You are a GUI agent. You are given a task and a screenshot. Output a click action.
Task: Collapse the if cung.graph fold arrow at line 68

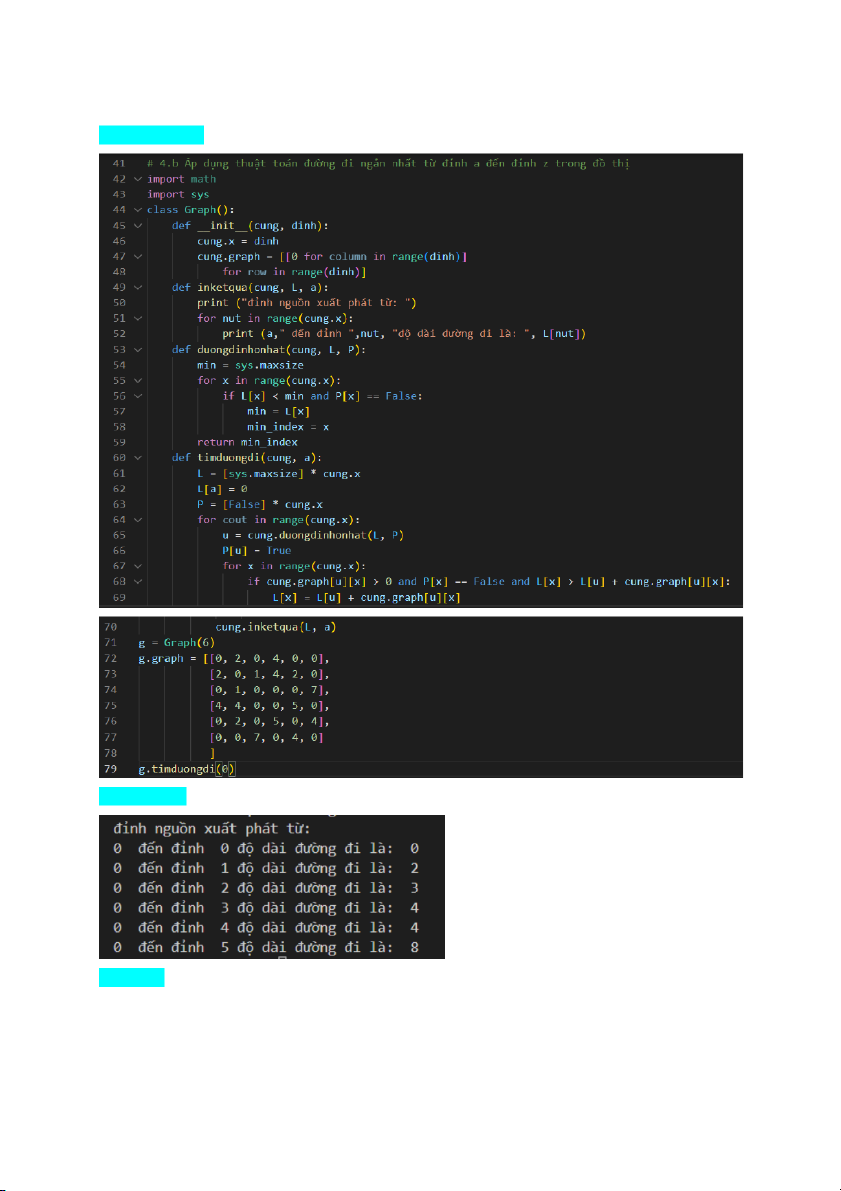138,582
